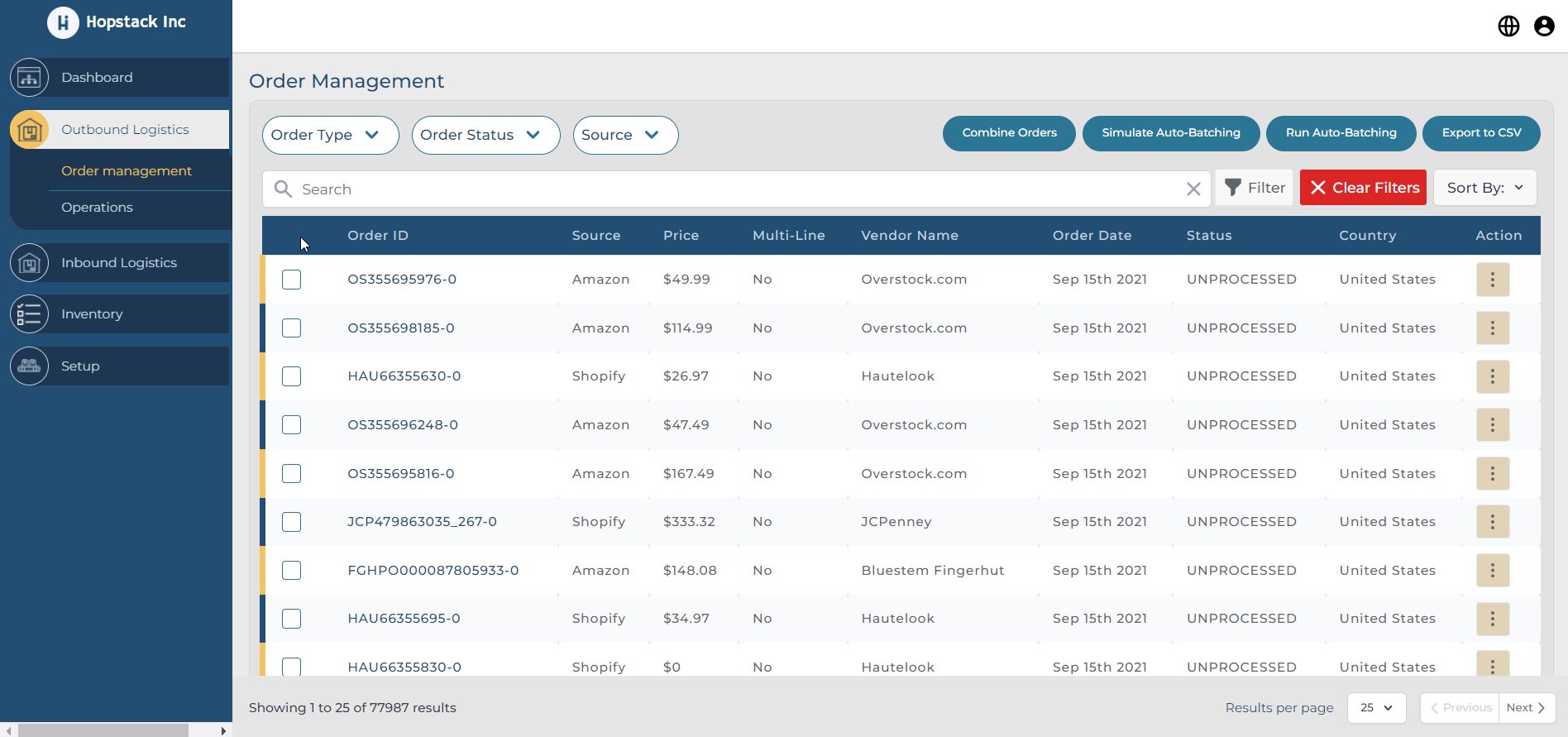Viewport: 1568px width, 737px height.
Task: Click the Export to CSV button
Action: pos(1480,133)
